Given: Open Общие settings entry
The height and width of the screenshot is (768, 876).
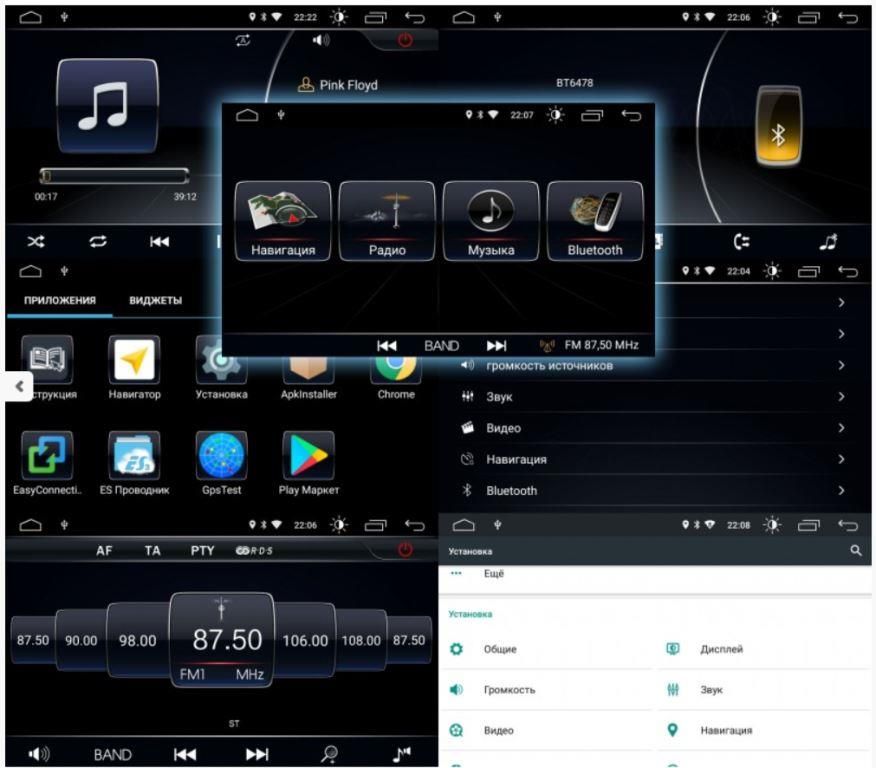Looking at the screenshot, I should (x=499, y=649).
